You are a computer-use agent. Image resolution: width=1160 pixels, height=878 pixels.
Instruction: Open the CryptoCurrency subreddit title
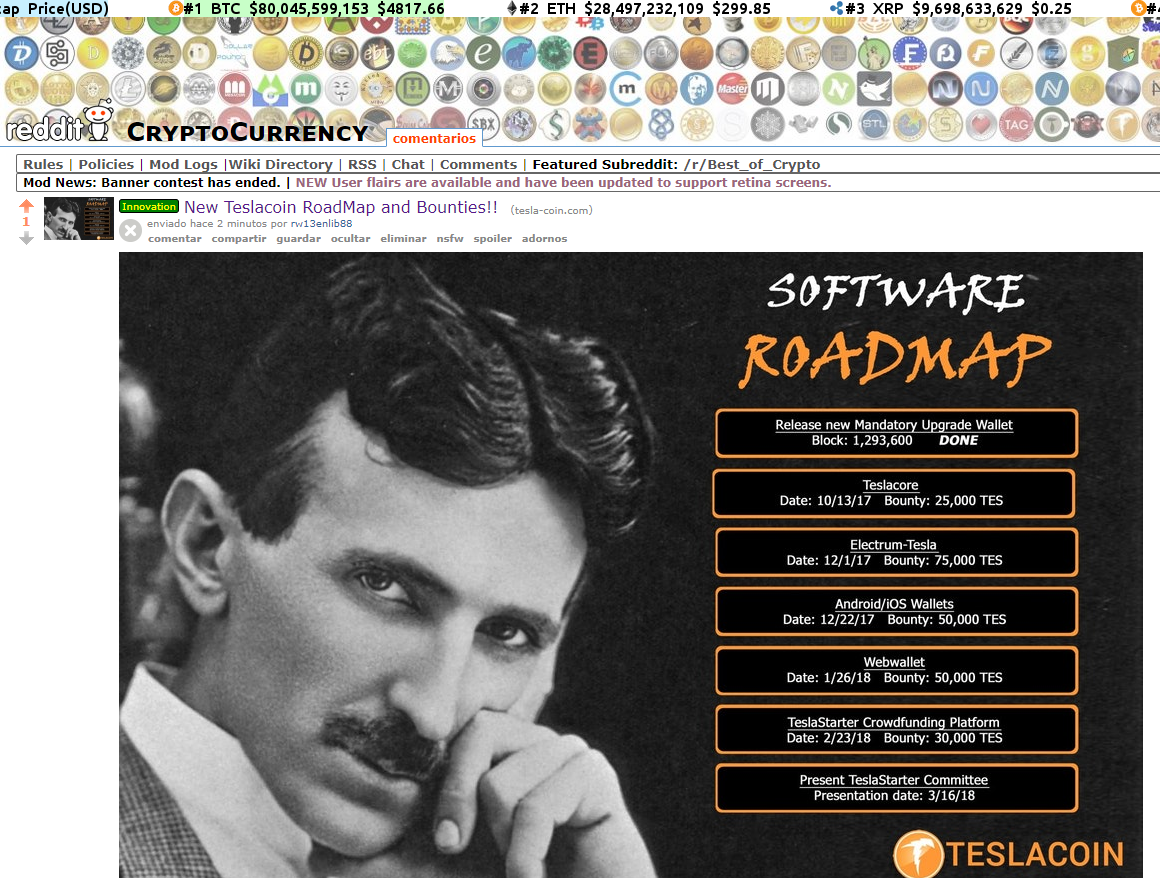tap(247, 132)
